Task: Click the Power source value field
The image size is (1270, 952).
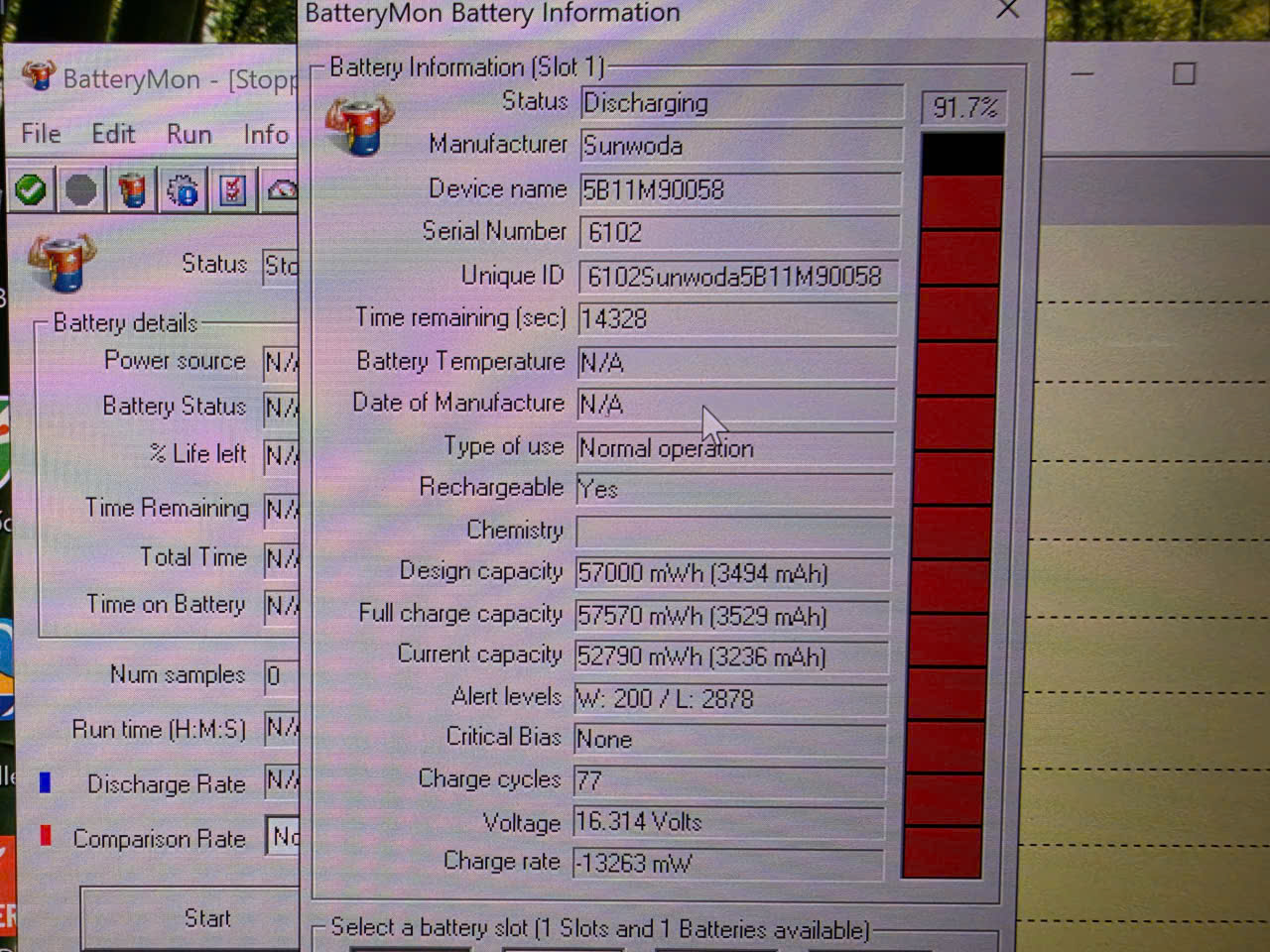Action: tap(282, 363)
